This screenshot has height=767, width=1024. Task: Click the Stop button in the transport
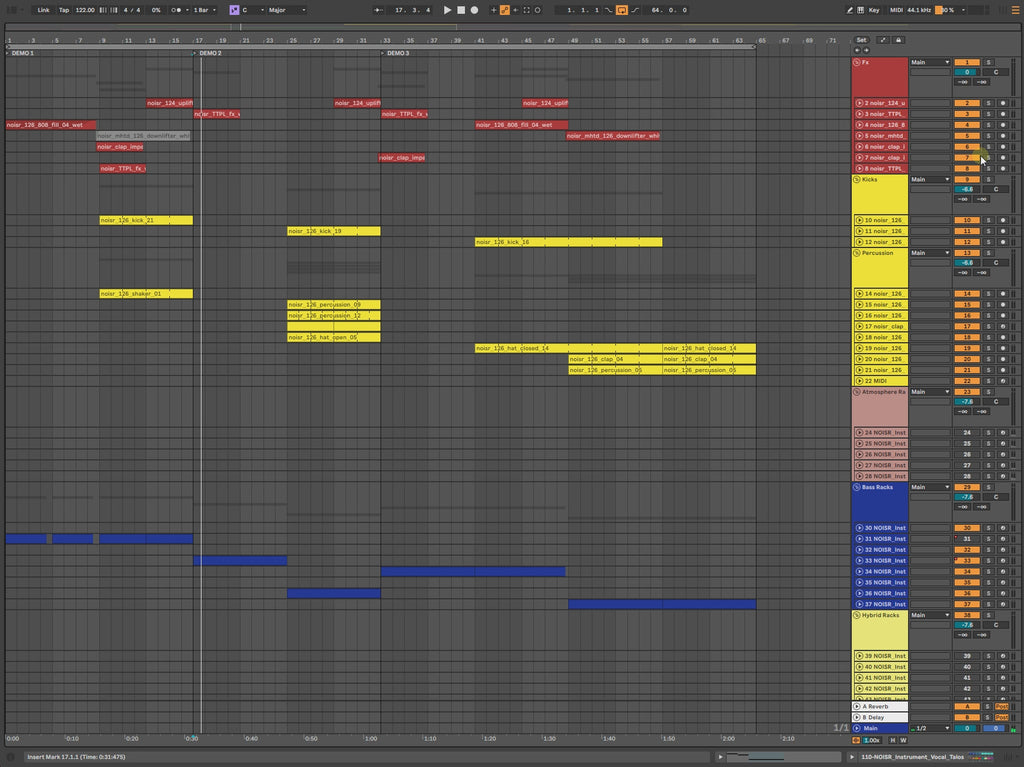point(460,10)
